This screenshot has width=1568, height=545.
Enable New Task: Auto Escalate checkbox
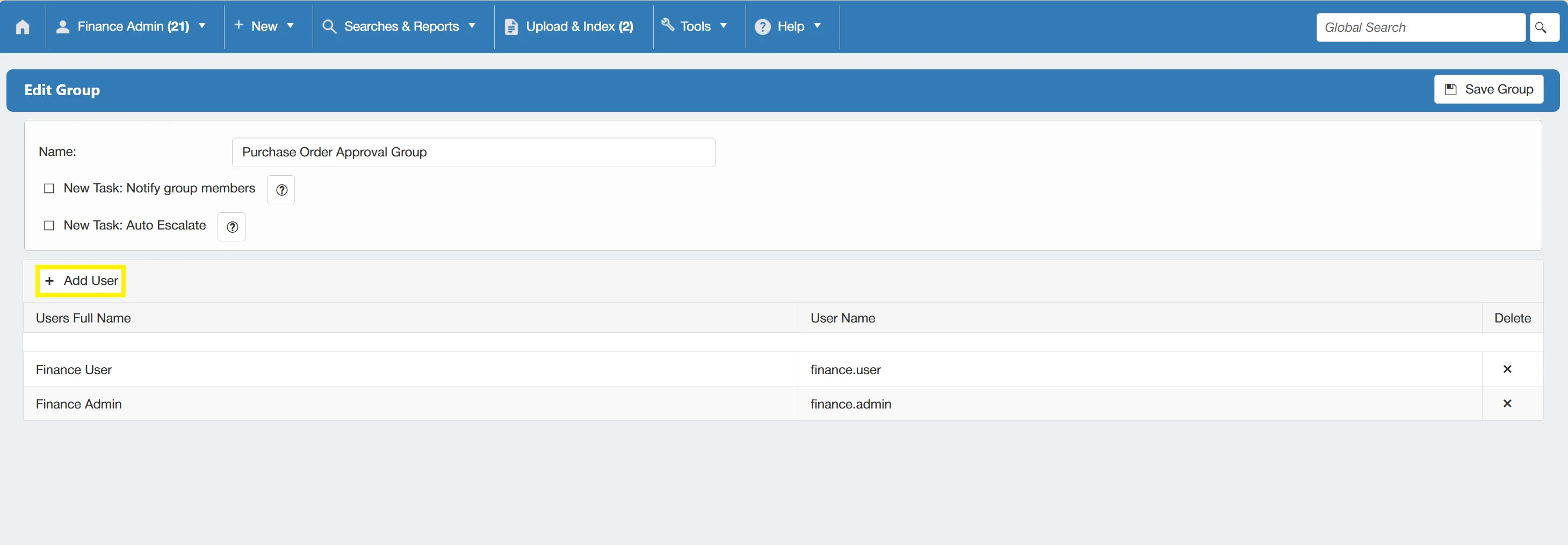point(49,226)
